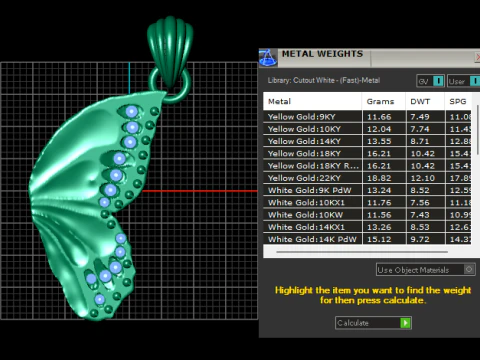Toggle the User library switch
The height and width of the screenshot is (360, 480).
point(475,81)
